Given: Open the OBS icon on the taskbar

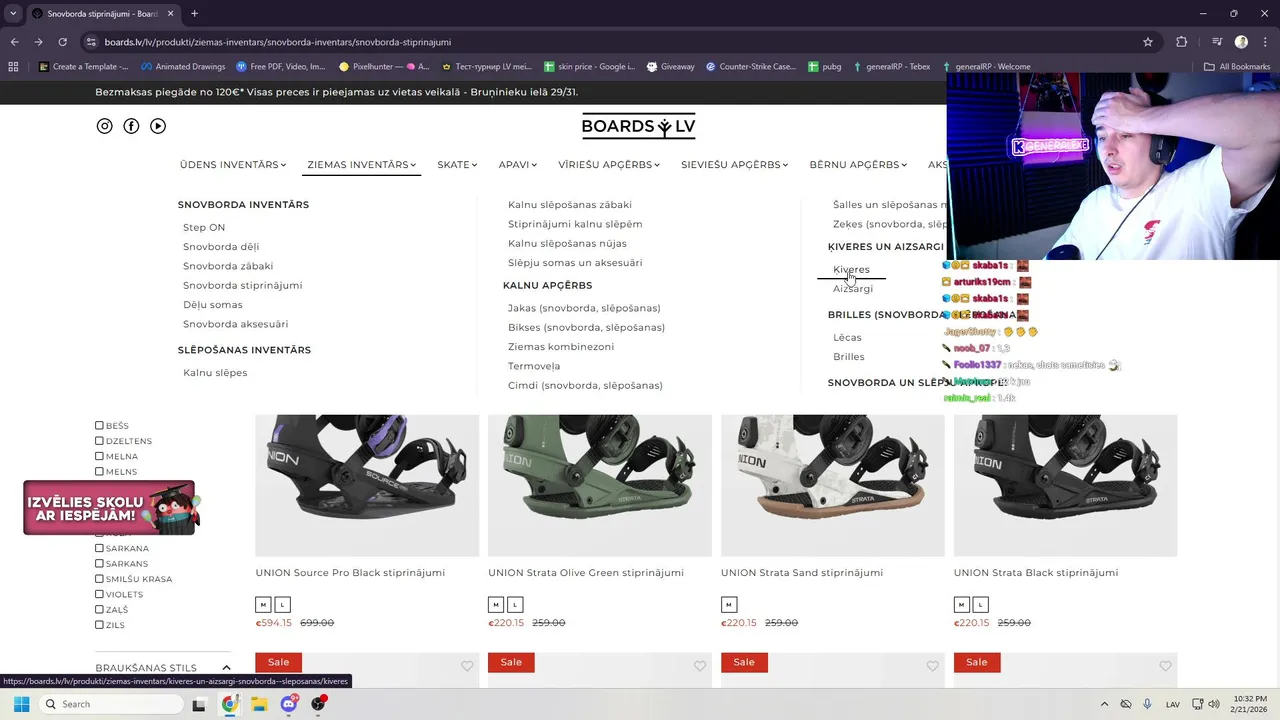Looking at the screenshot, I should (318, 704).
